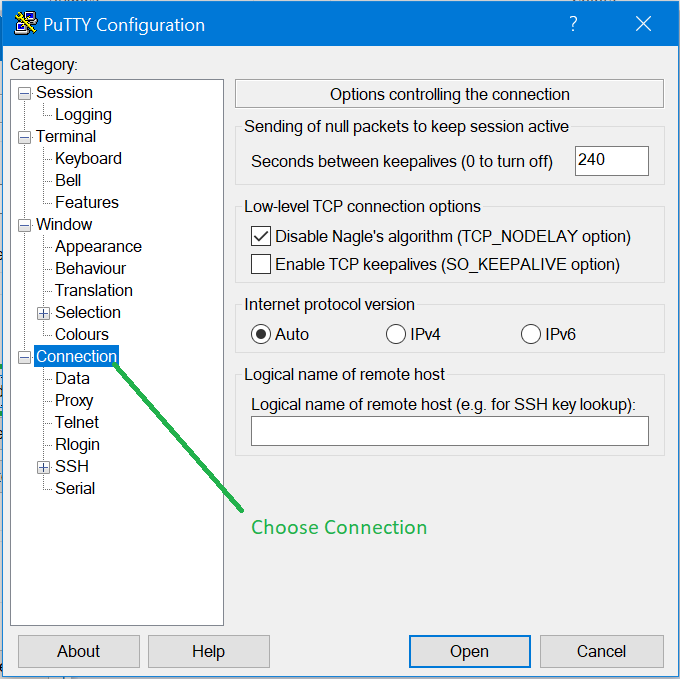Select Logging in the category tree
Viewport: 686px width, 690px height.
[x=83, y=115]
